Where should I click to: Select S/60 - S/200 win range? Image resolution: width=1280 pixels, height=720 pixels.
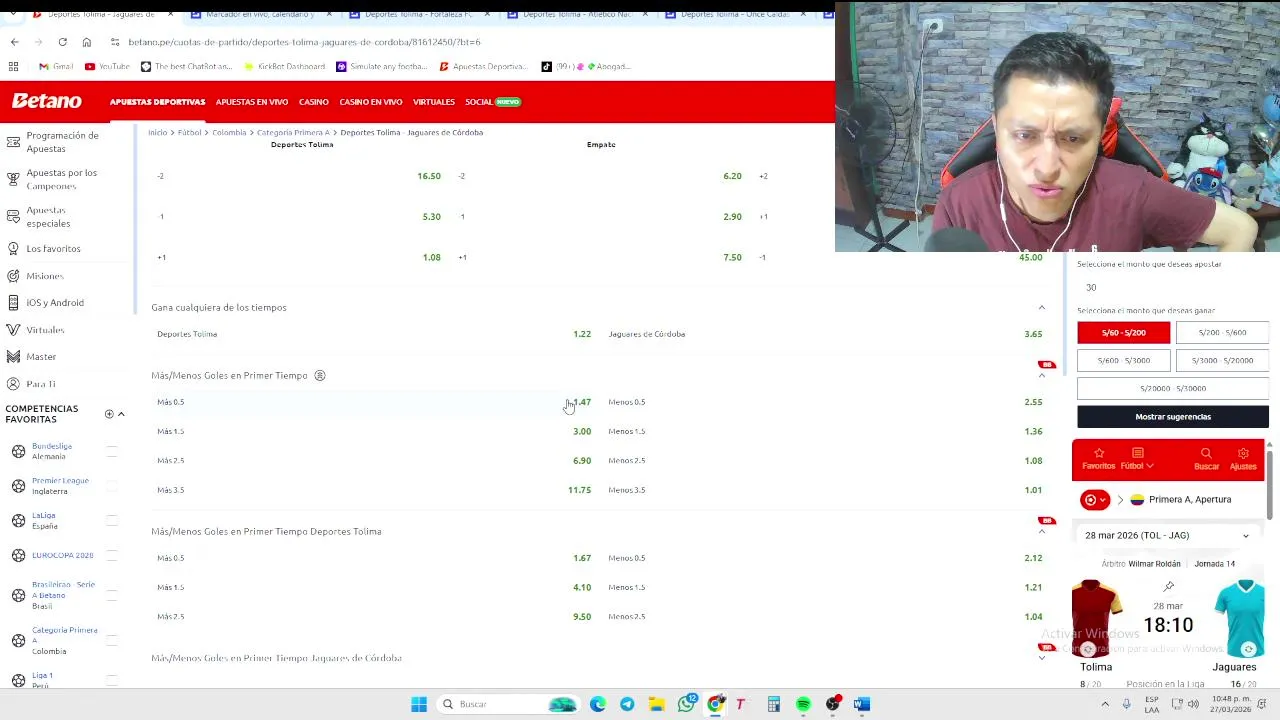click(1123, 332)
